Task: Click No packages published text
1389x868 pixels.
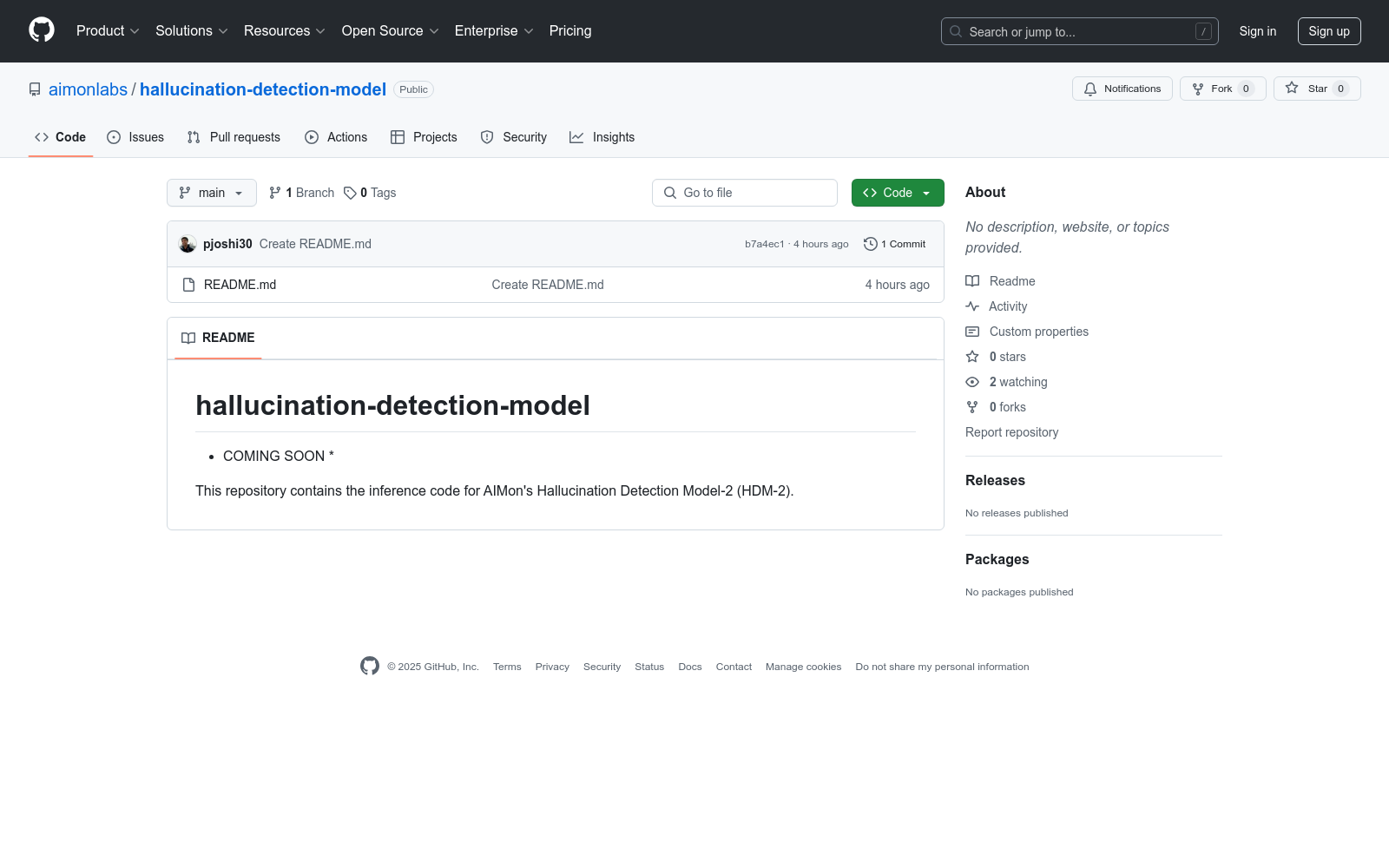Action: (x=1019, y=592)
